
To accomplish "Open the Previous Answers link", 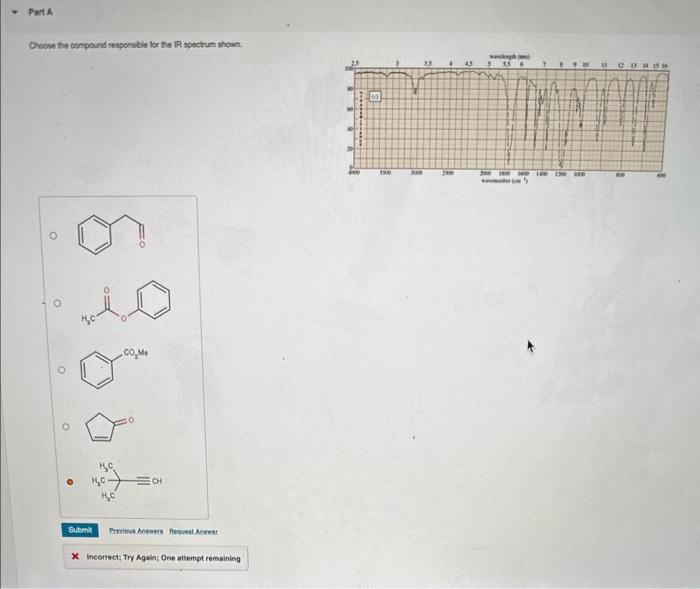I will [x=136, y=531].
